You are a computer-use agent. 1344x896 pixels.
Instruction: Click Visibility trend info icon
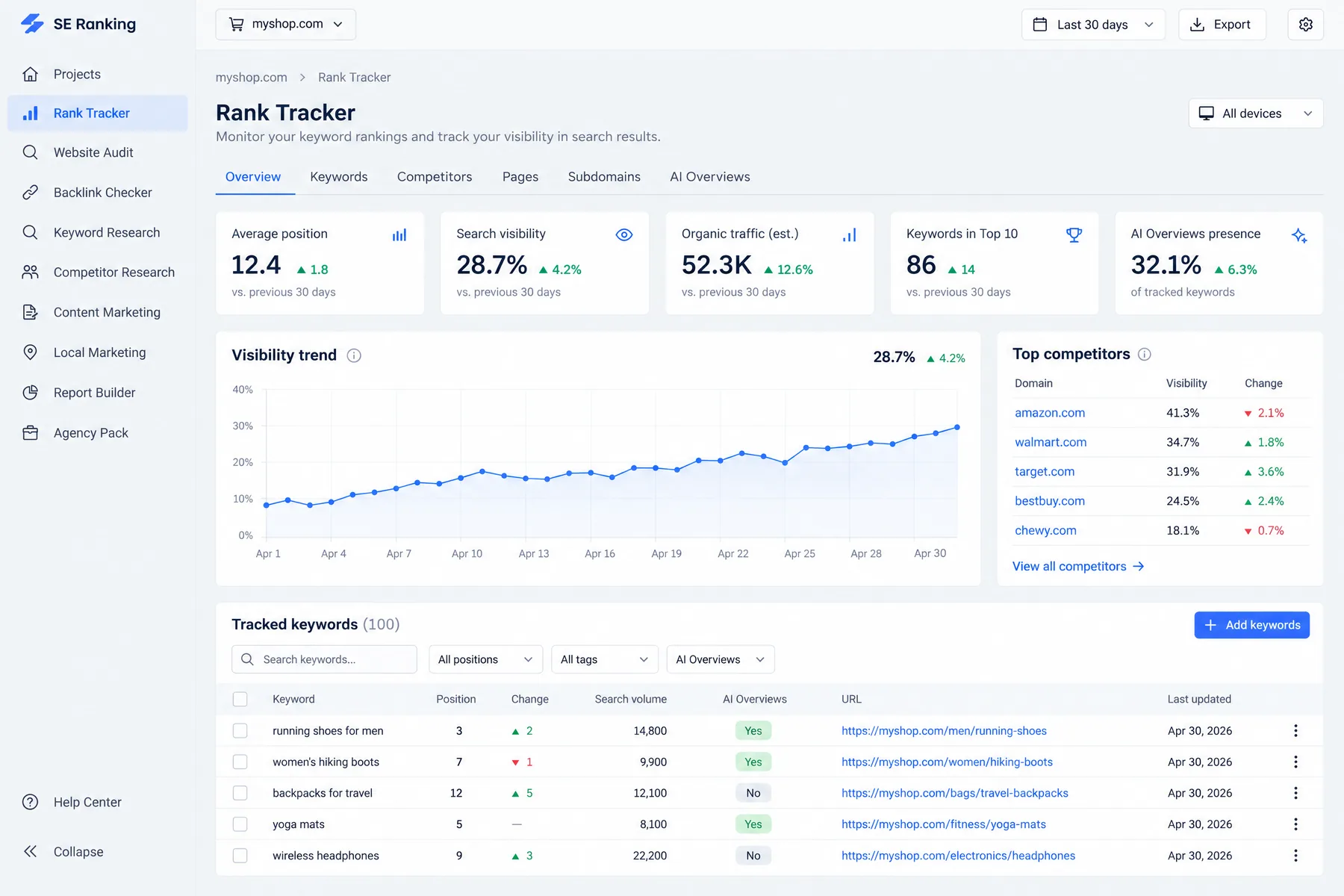coord(355,355)
